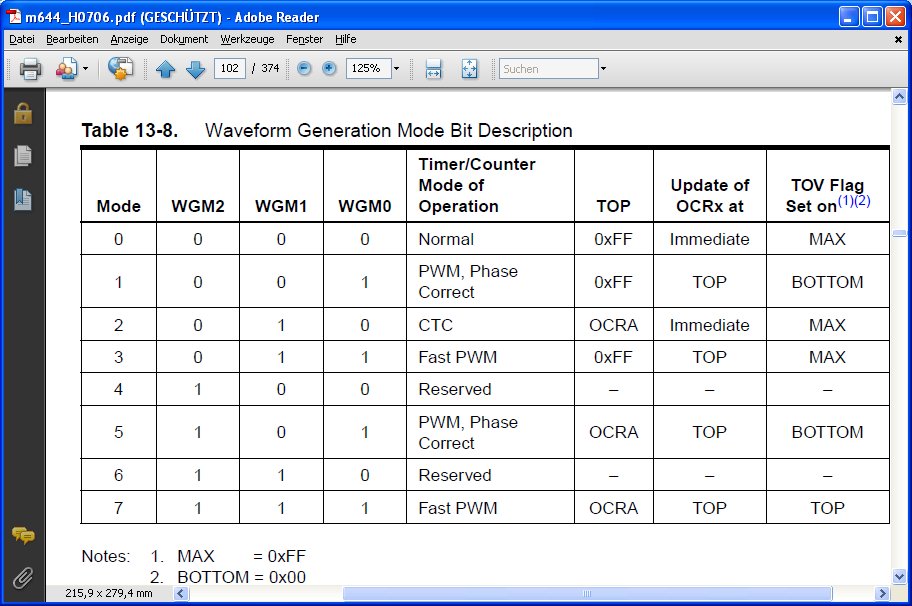The image size is (912, 606).
Task: Open the collaborate/meeting toolbar icon
Action: pyautogui.click(x=66, y=69)
